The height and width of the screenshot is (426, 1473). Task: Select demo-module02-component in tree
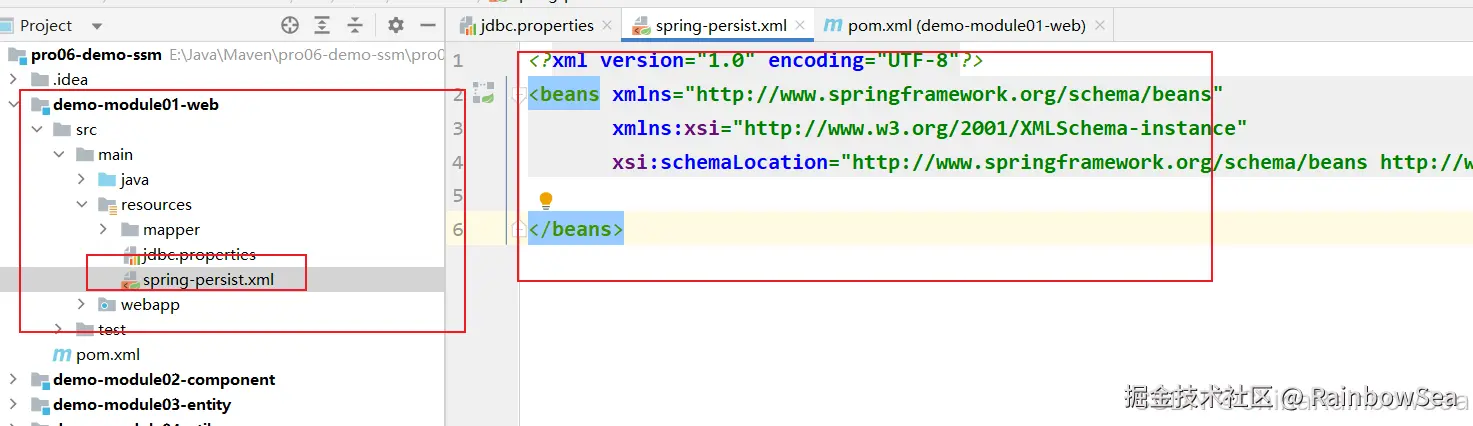point(164,380)
